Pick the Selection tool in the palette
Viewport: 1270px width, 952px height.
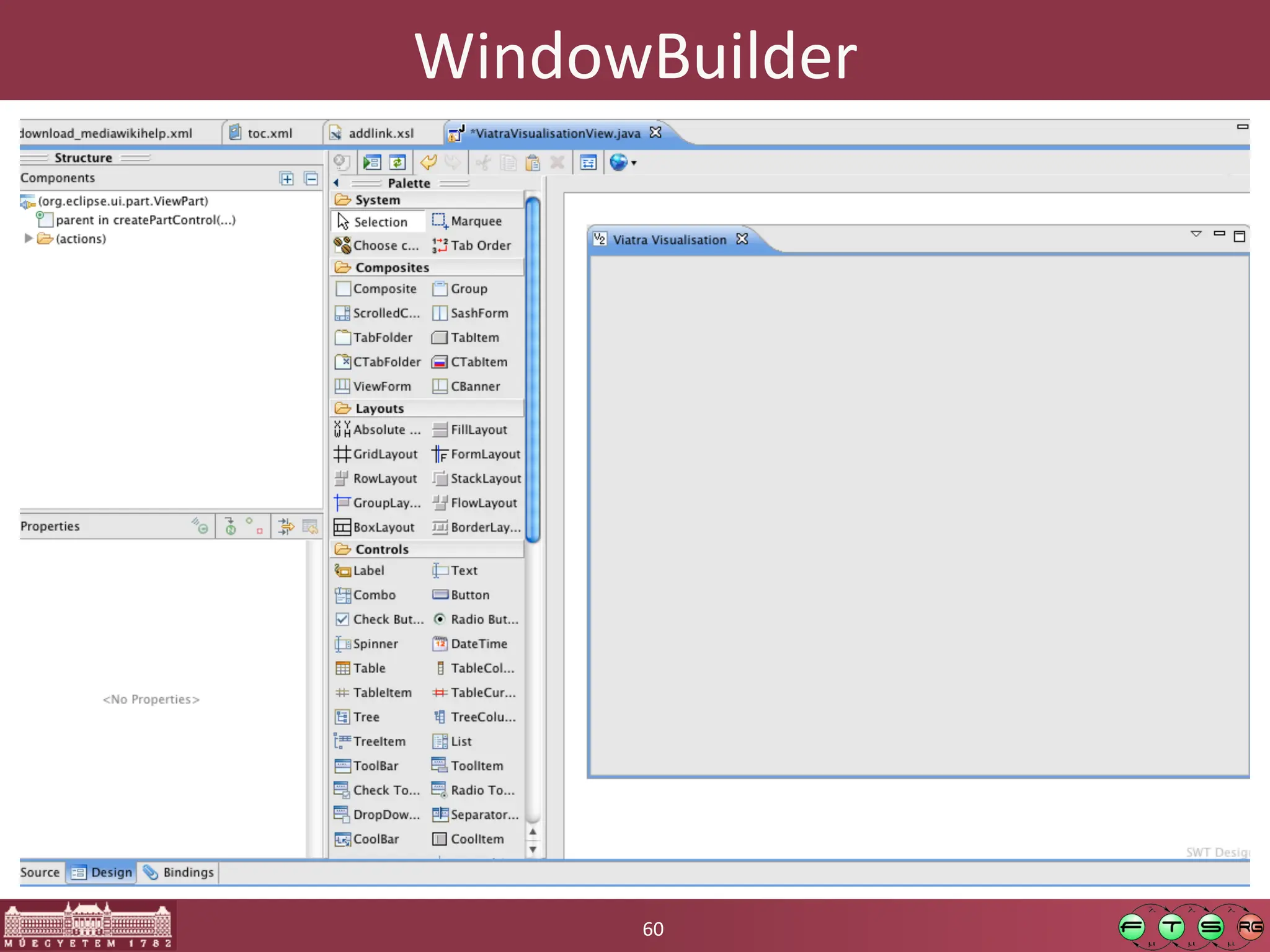(379, 221)
